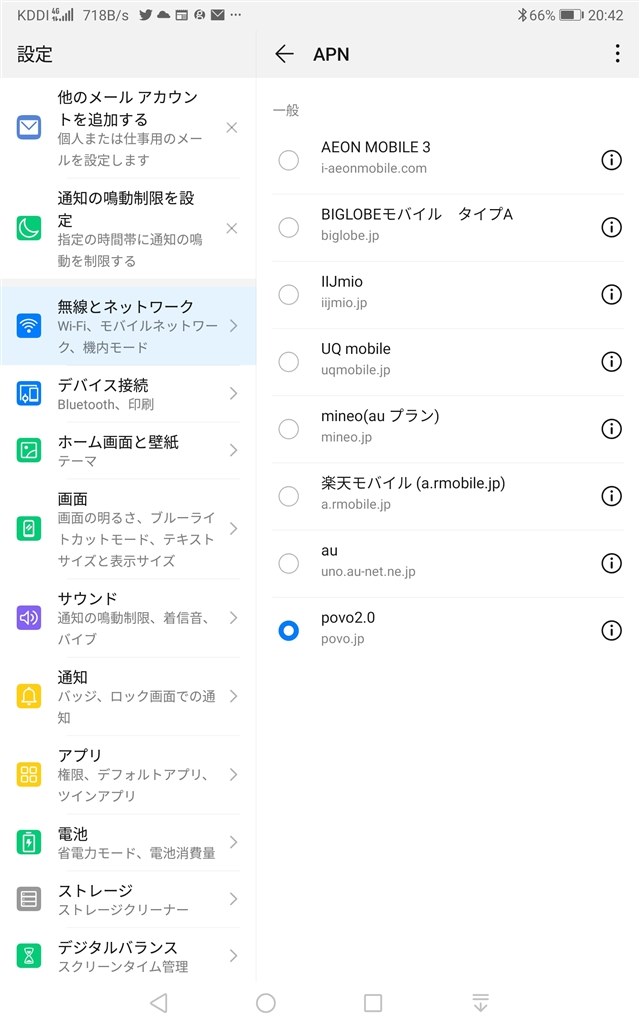The image size is (640, 1024).
Task: Tap the mail envelope settings icon
Action: (x=29, y=127)
